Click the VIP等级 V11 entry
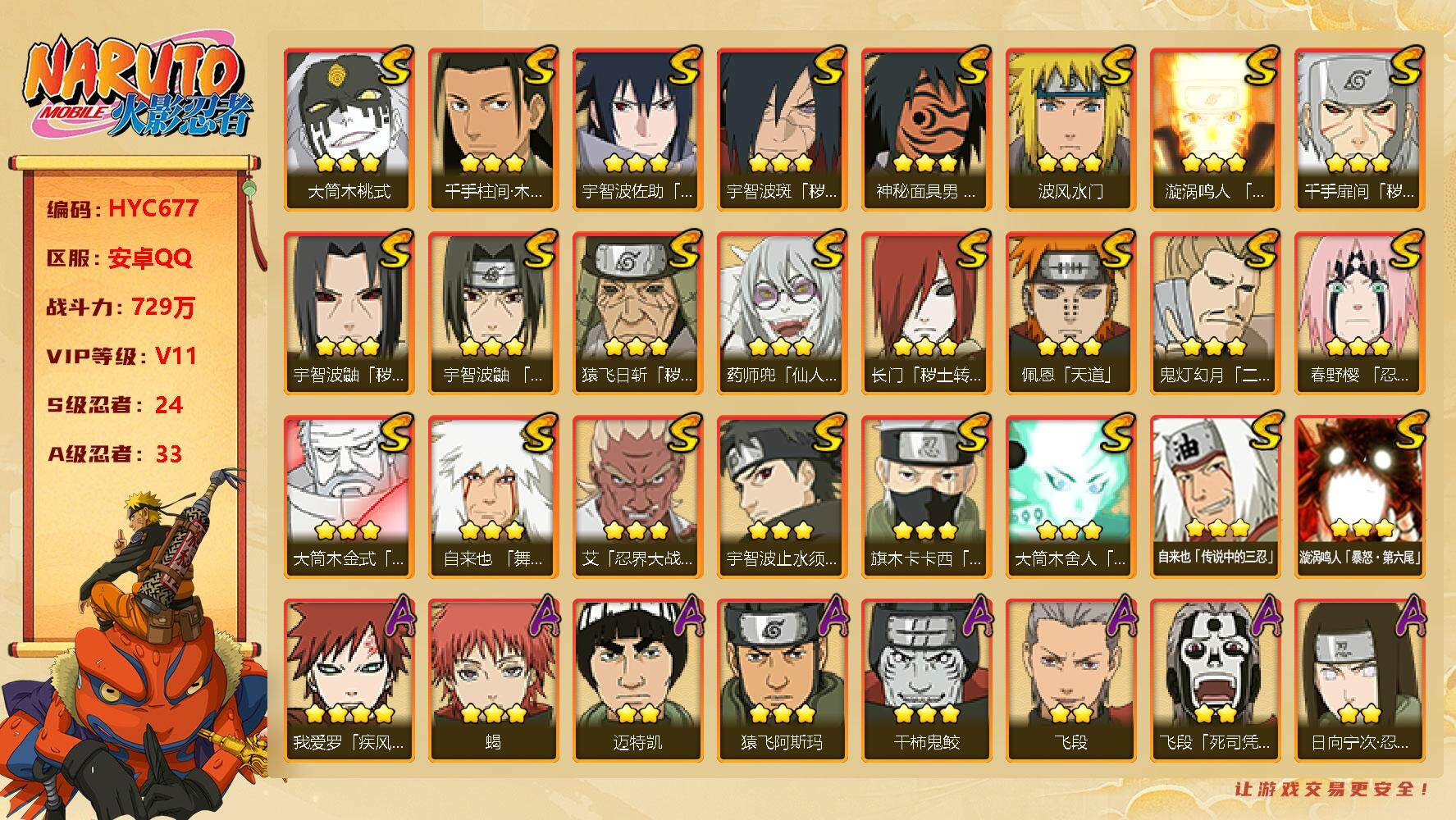 [x=122, y=356]
